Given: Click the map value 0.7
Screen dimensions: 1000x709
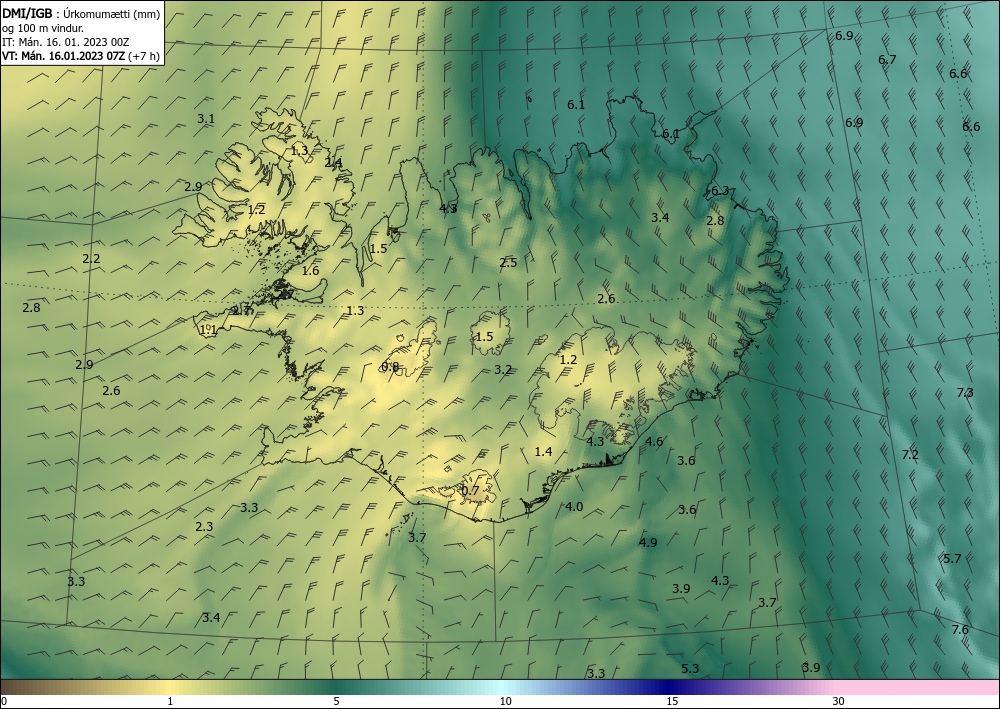Looking at the screenshot, I should [470, 490].
